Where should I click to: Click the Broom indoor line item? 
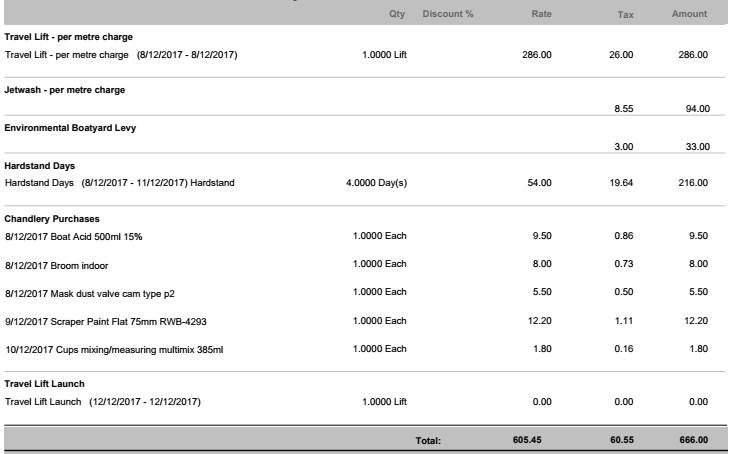coord(57,264)
